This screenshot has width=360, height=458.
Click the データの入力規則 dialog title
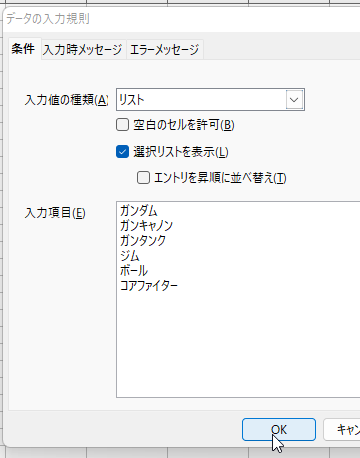coord(48,19)
